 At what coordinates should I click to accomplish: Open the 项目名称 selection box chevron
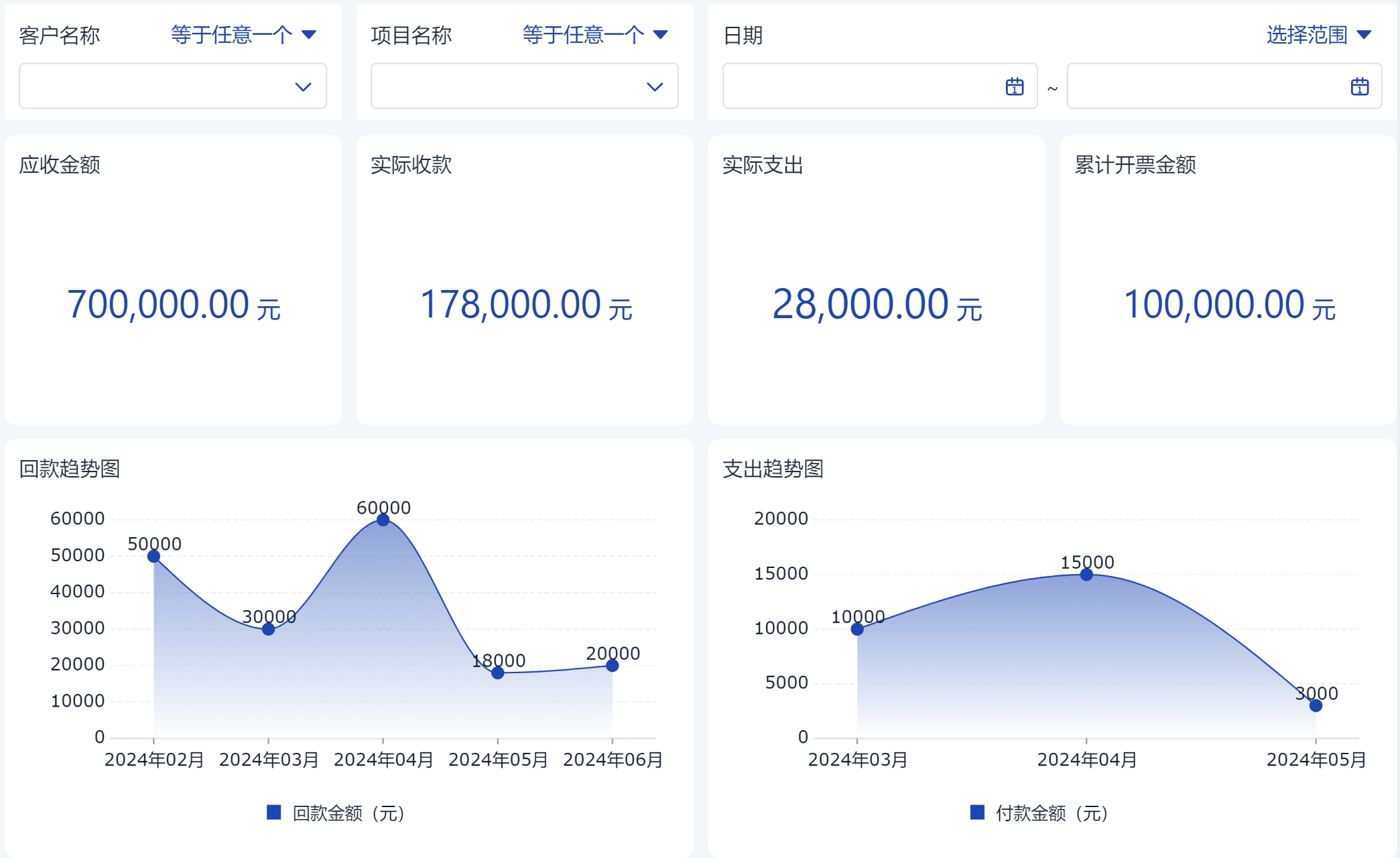click(x=654, y=86)
